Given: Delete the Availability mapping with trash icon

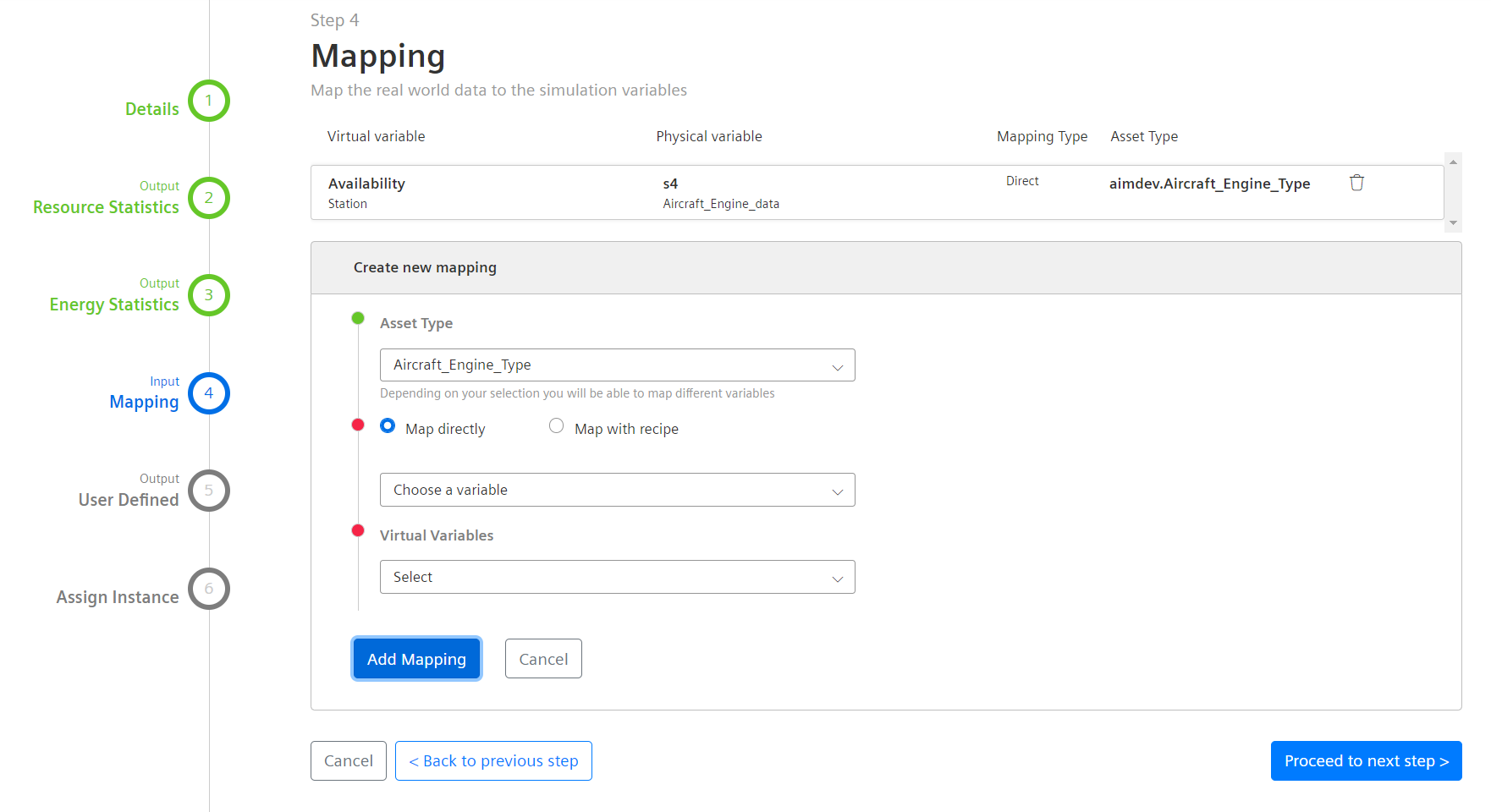Looking at the screenshot, I should [x=1356, y=183].
